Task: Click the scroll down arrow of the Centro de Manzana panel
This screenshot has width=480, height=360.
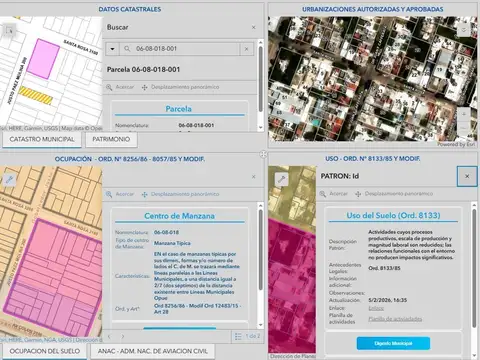Action: pyautogui.click(x=261, y=325)
